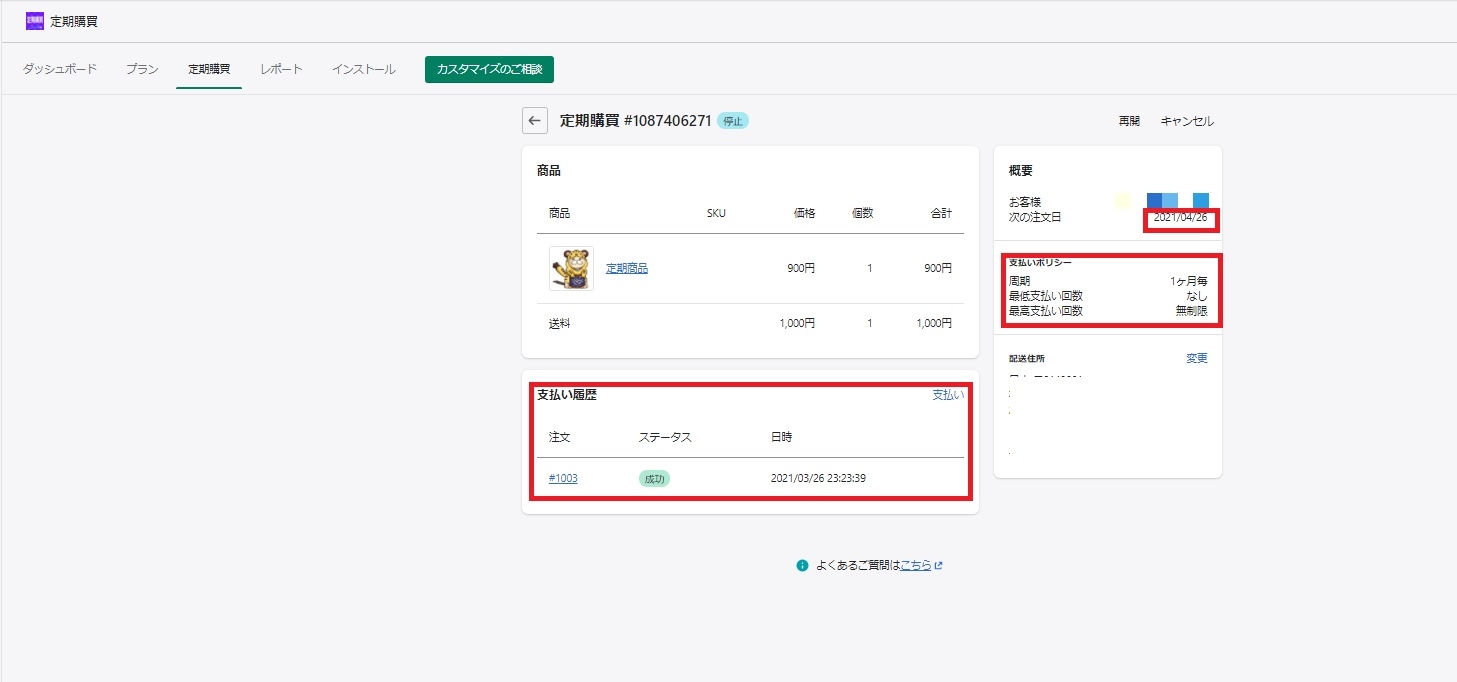Image resolution: width=1457 pixels, height=682 pixels.
Task: Click the 停止 status badge
Action: tap(733, 121)
